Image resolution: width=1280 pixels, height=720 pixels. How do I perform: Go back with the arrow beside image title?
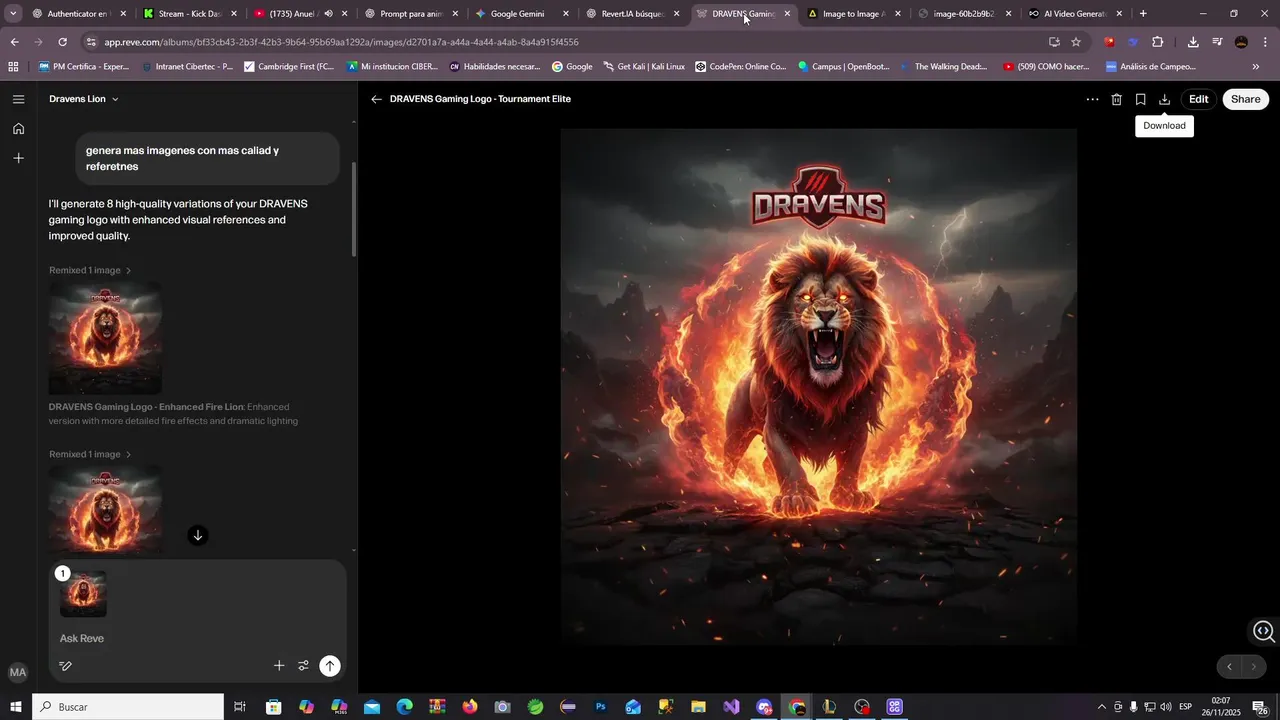(x=376, y=99)
